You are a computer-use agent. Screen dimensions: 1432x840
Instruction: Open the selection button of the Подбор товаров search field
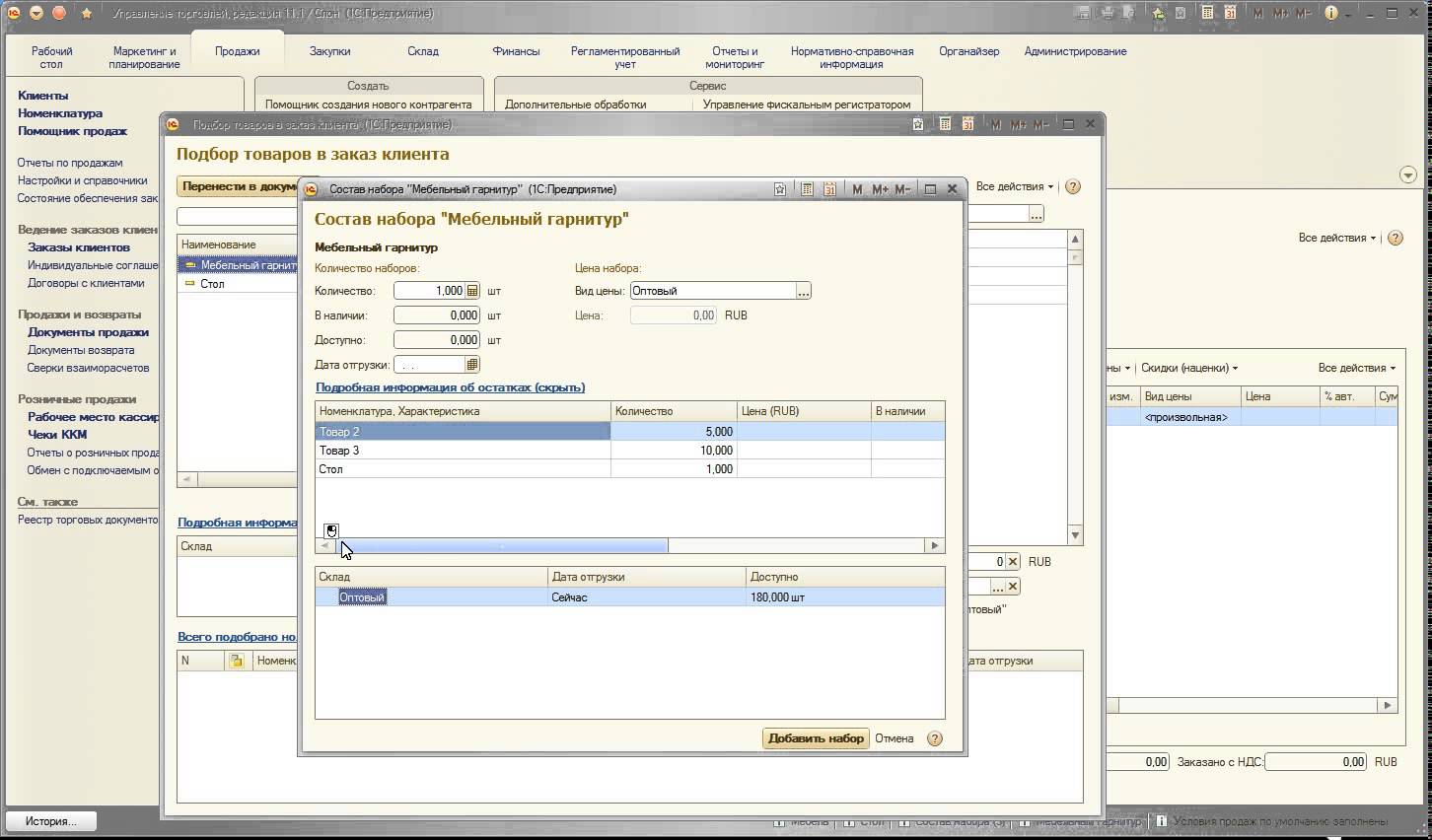pyautogui.click(x=1036, y=214)
